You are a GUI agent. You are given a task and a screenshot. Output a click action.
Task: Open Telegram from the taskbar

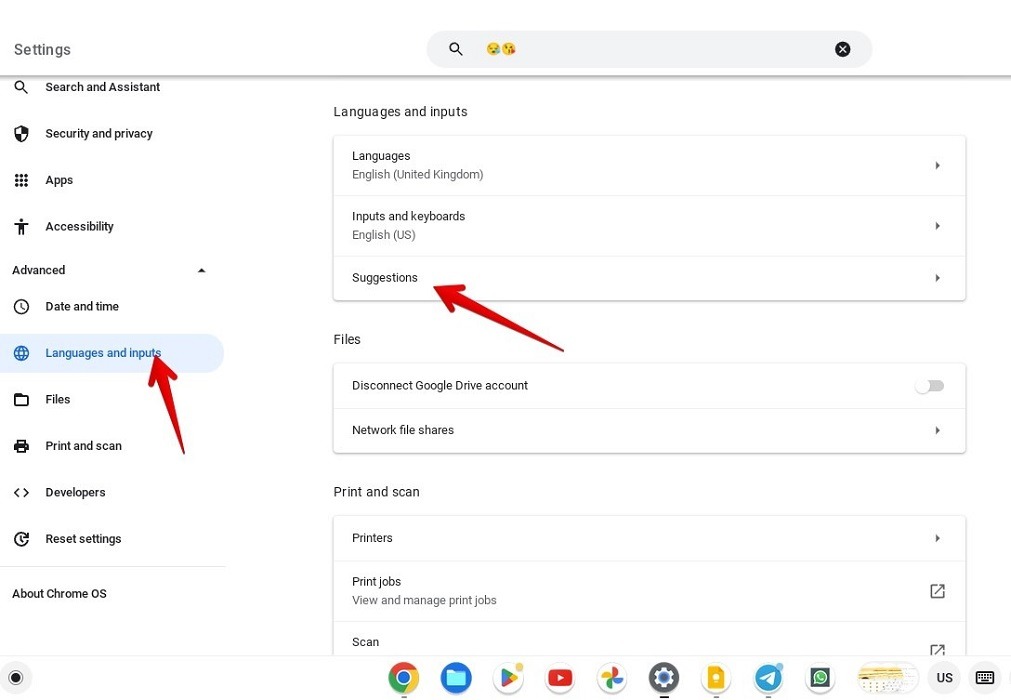coord(767,677)
